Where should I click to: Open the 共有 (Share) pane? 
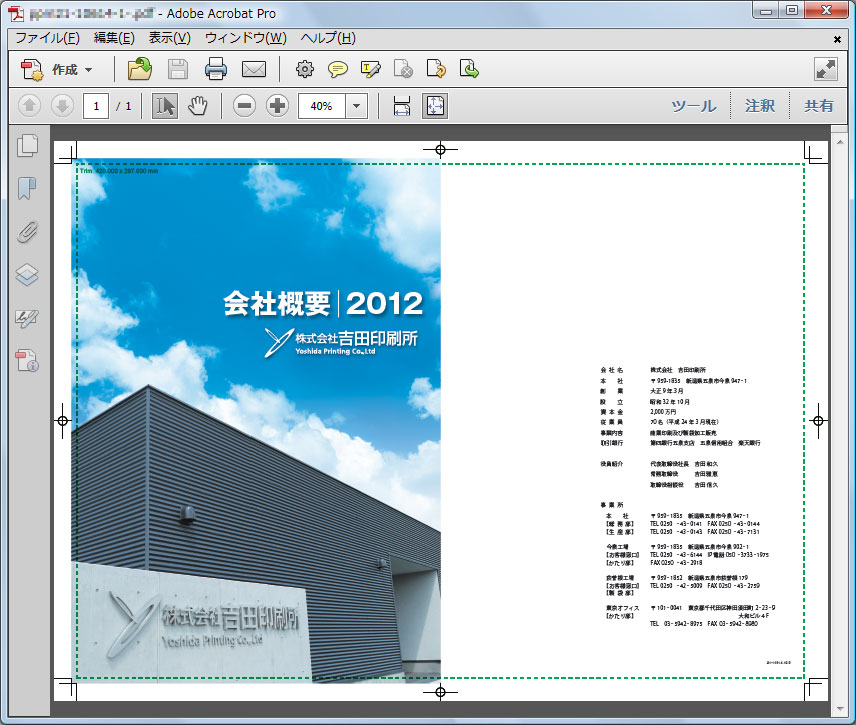pyautogui.click(x=818, y=106)
